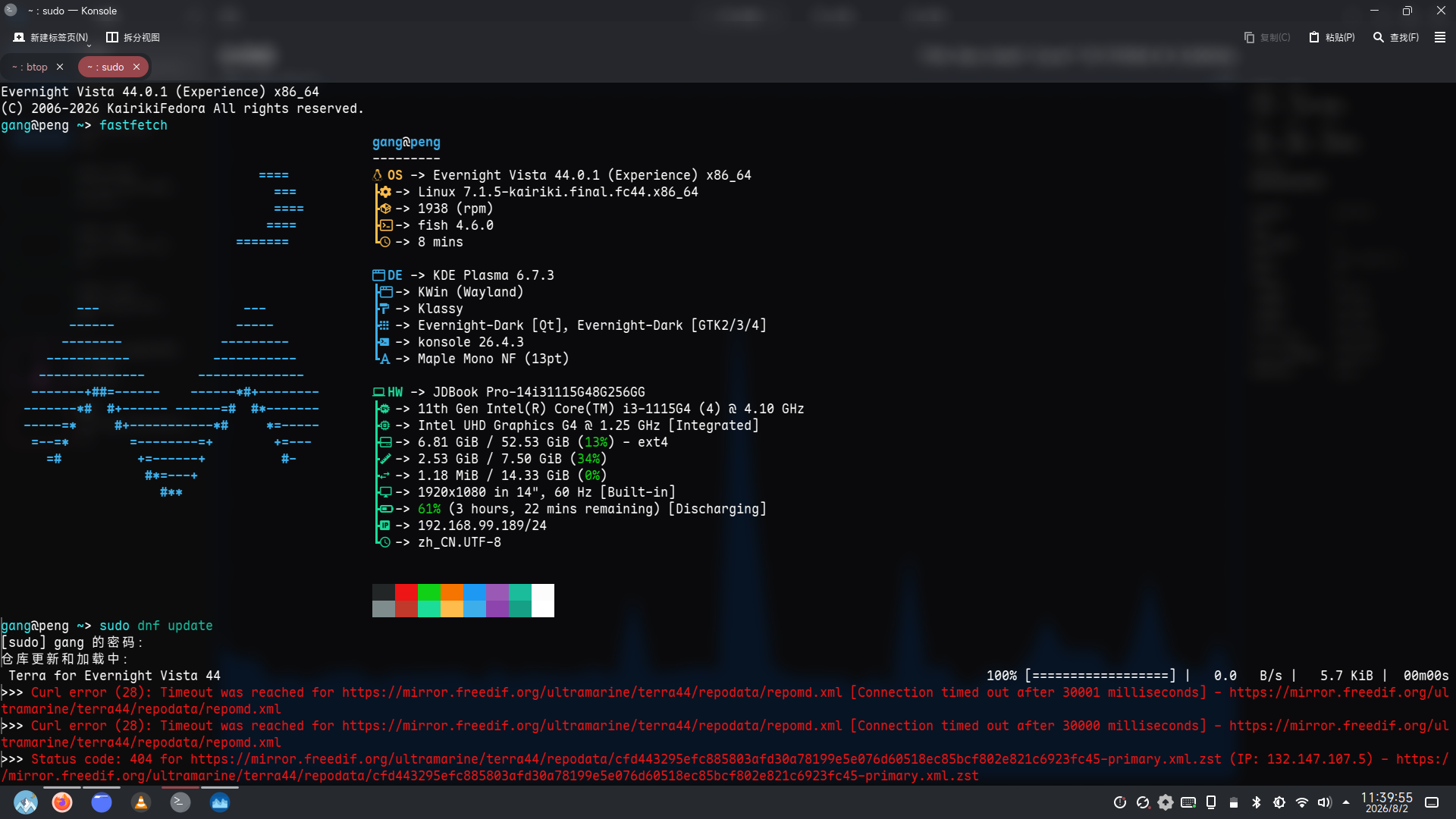Click the 'fastfetch' command text
This screenshot has height=819, width=1456.
(133, 125)
